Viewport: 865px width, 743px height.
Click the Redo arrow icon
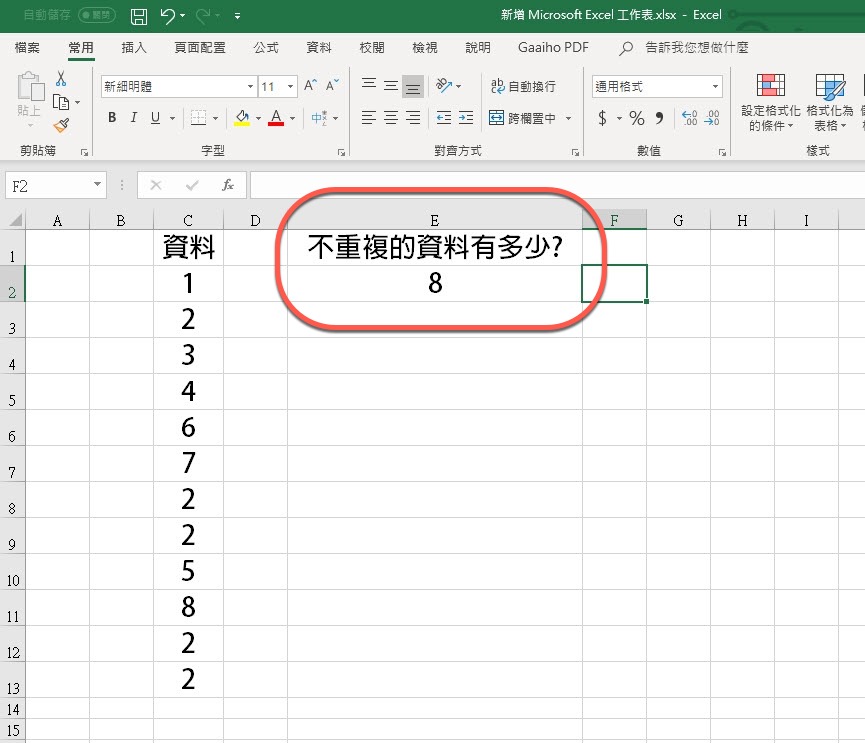[x=202, y=16]
